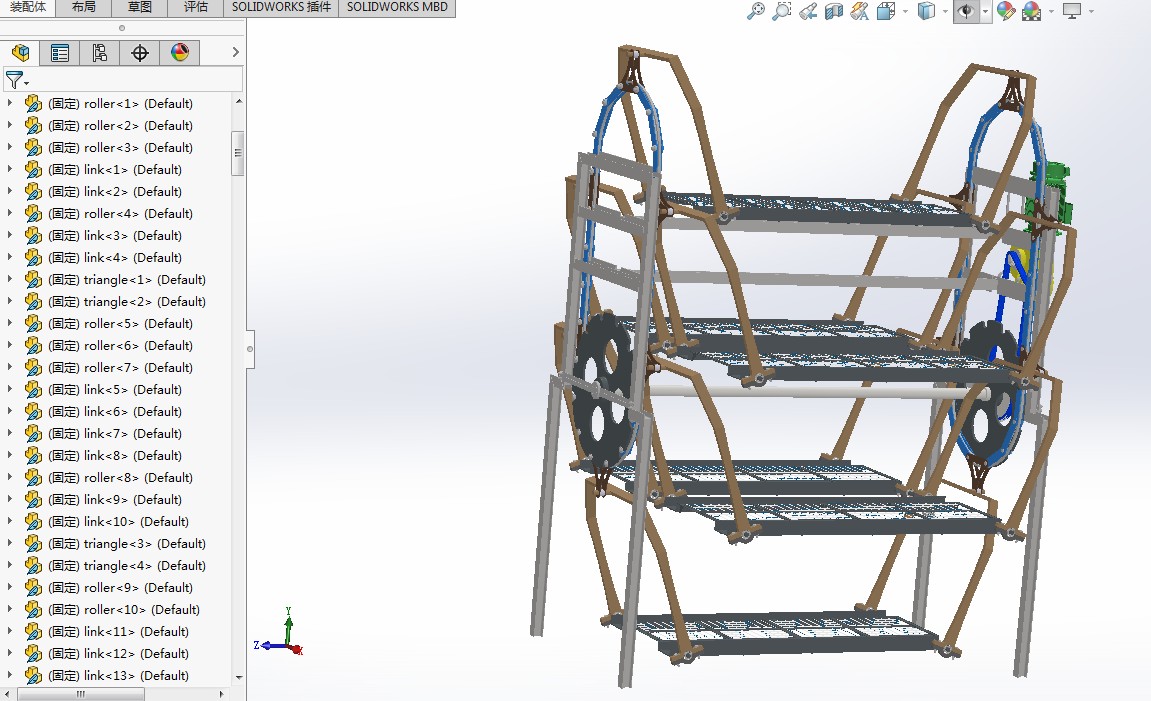Screen dimensions: 1151x701
Task: Click triangle<3> part icon
Action: point(33,544)
